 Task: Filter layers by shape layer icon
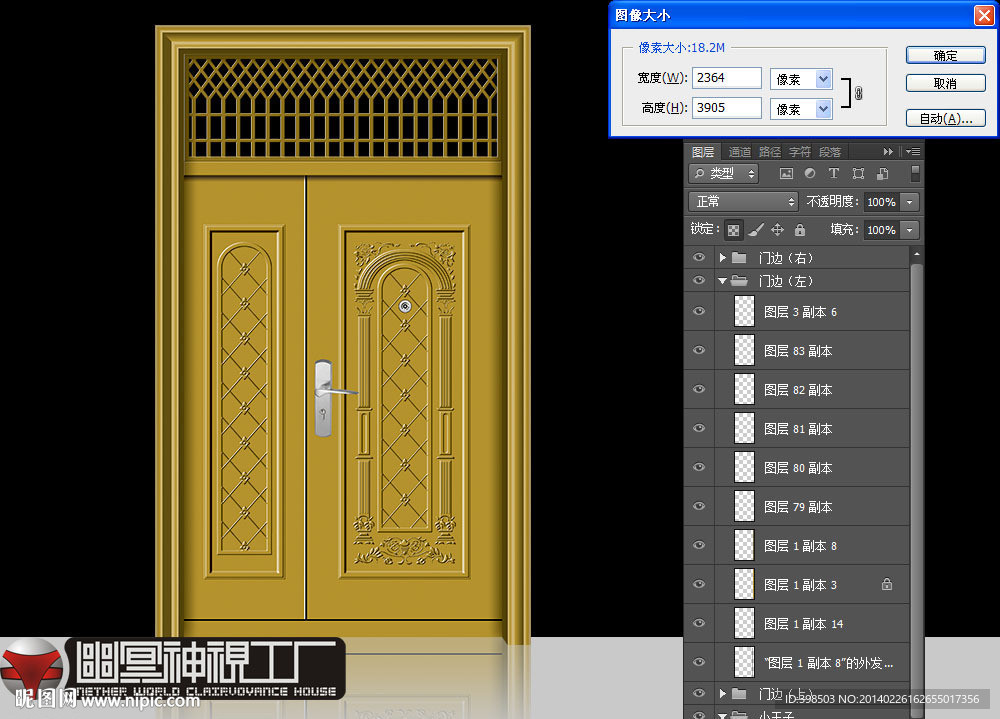coord(858,174)
